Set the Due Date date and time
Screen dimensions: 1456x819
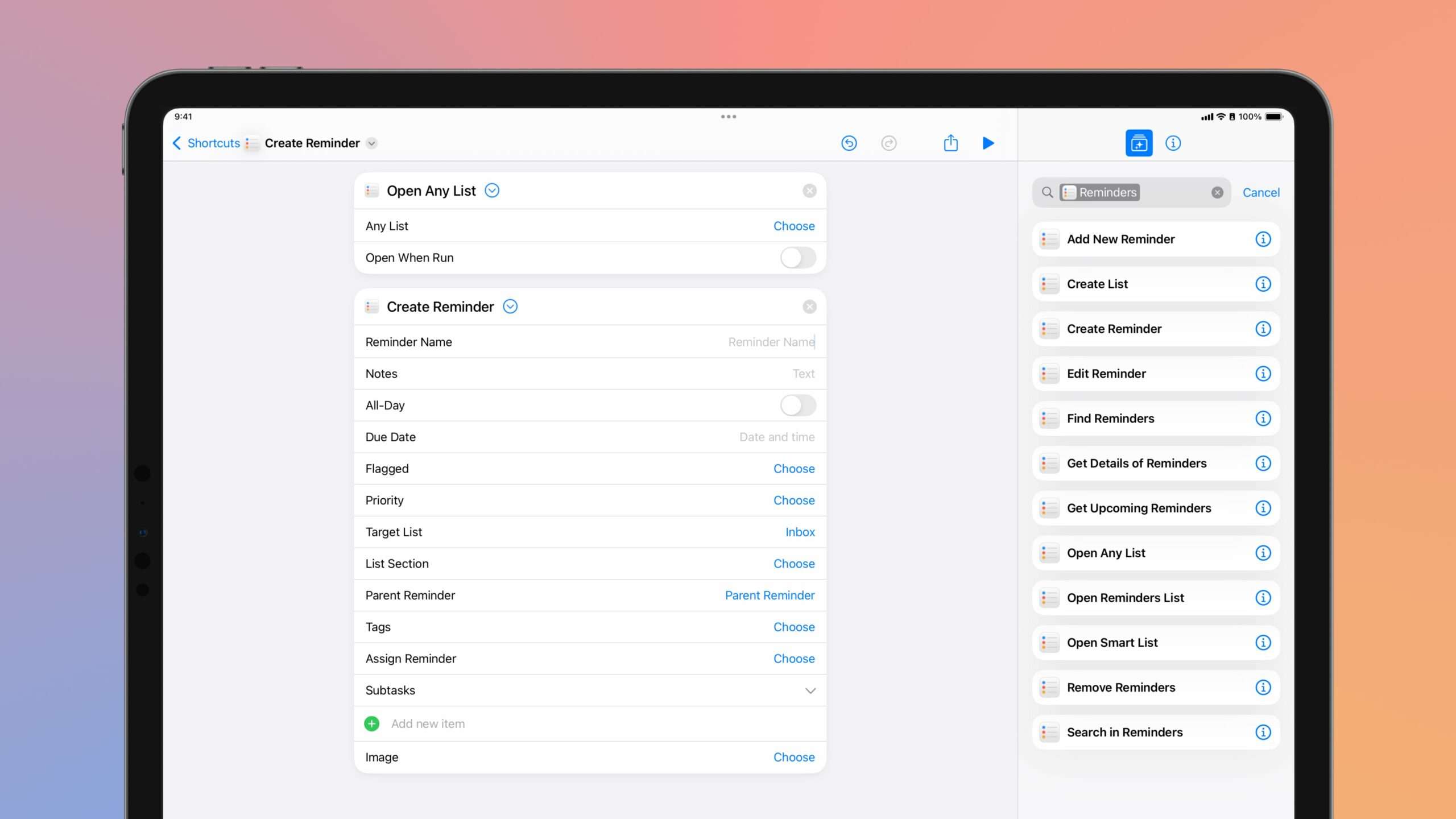click(x=776, y=437)
